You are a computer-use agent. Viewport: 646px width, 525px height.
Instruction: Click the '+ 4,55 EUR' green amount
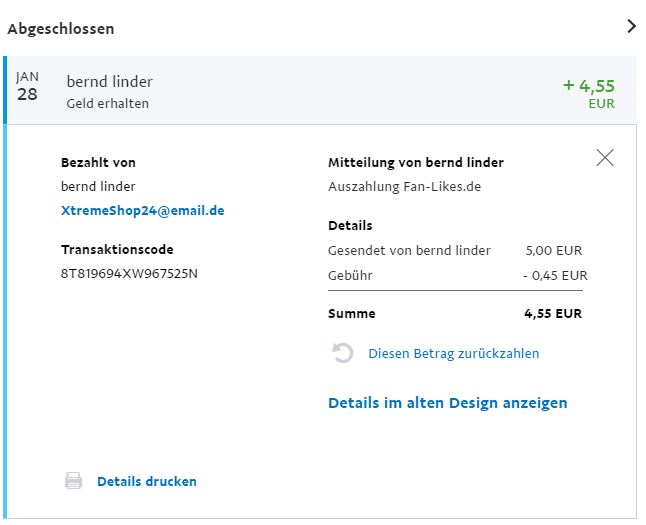[588, 91]
